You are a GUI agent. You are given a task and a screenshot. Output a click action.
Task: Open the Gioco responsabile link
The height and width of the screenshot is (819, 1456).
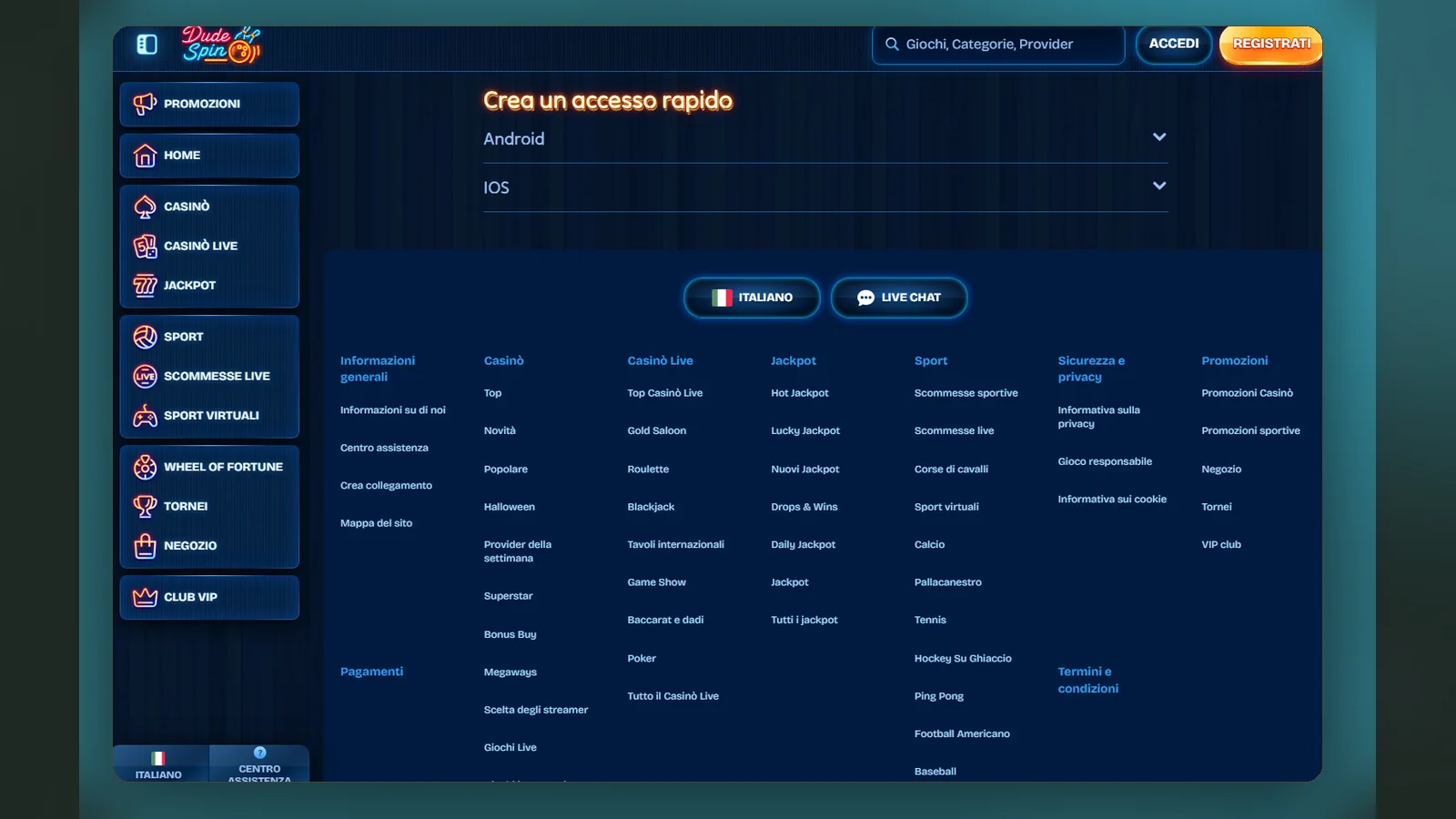click(x=1105, y=461)
